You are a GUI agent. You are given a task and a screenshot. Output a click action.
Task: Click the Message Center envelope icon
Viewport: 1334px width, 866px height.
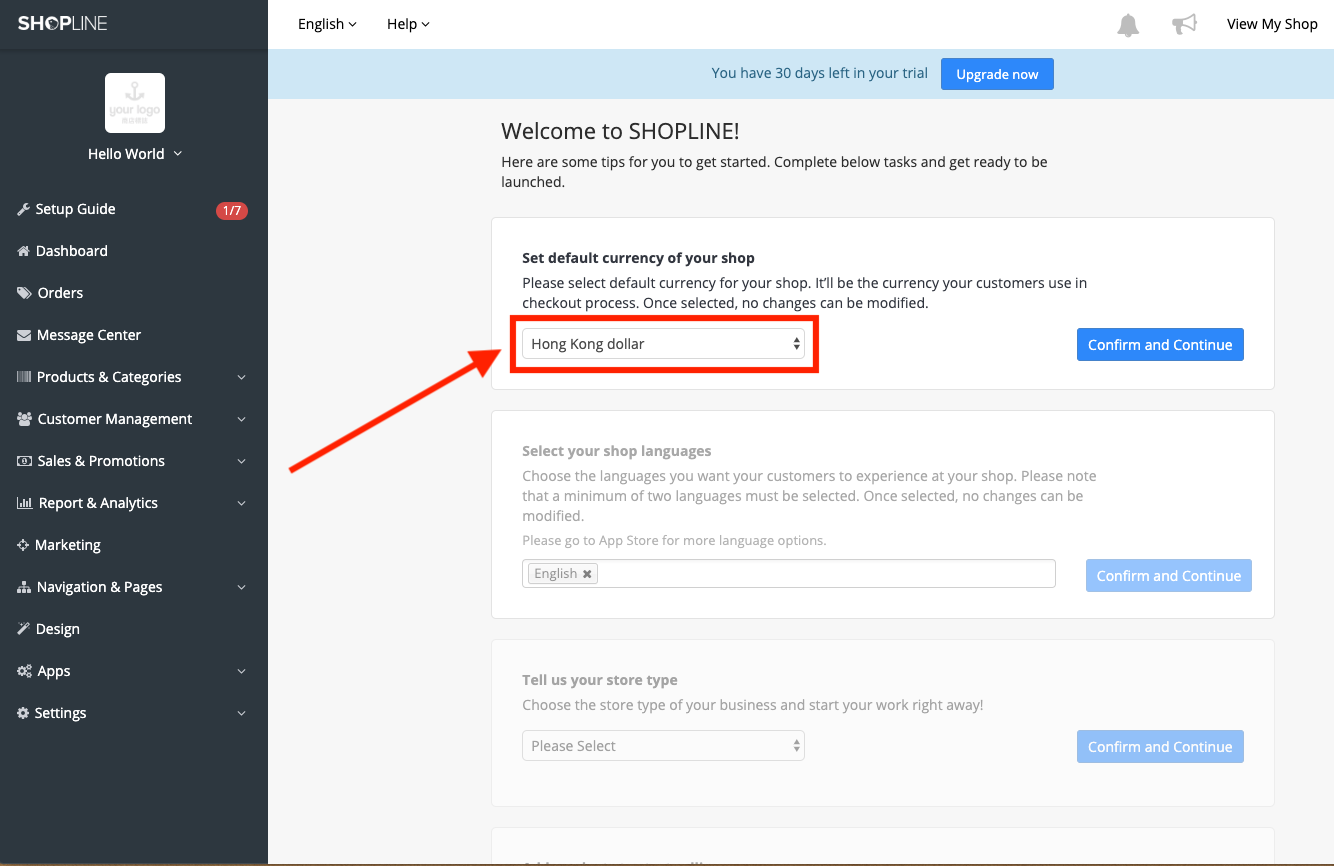pyautogui.click(x=24, y=335)
